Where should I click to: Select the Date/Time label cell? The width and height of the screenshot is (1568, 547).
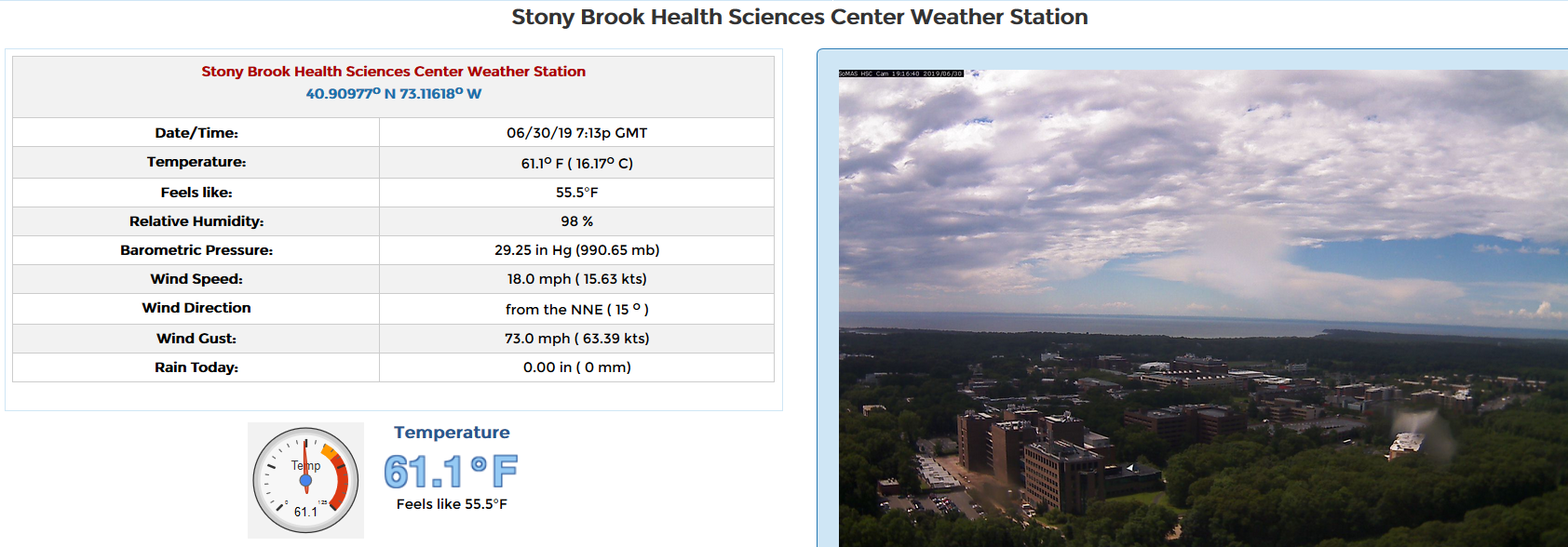196,133
